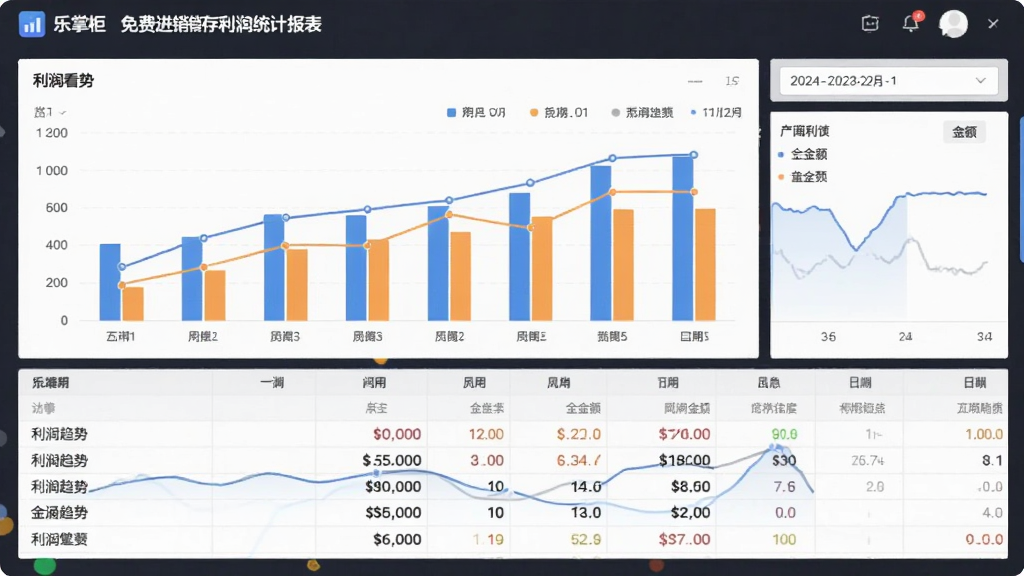Click the last blue line point at 日期5
Screen dimensions: 1024x576
pos(694,155)
